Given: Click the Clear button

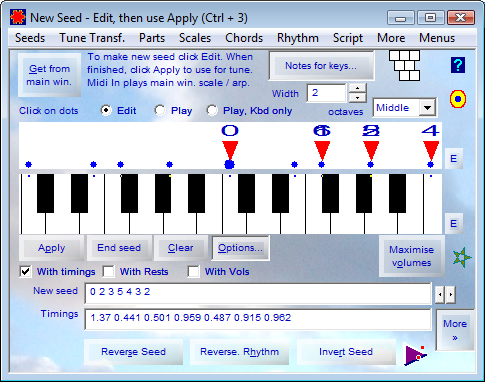Looking at the screenshot, I should coord(180,248).
